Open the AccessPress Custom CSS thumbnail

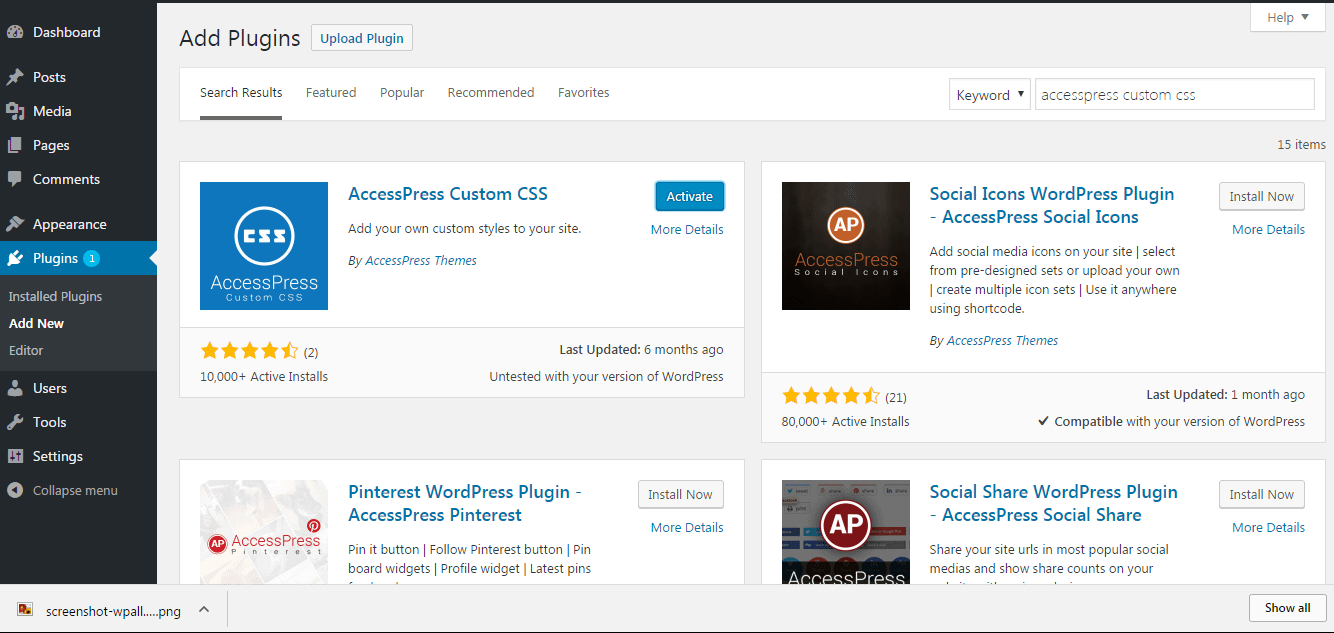click(x=264, y=246)
